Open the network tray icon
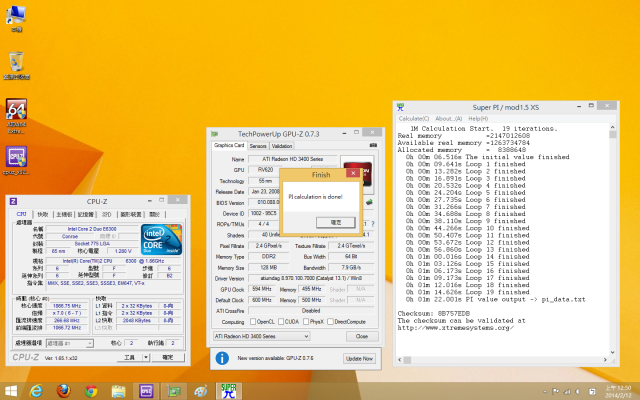 567,391
